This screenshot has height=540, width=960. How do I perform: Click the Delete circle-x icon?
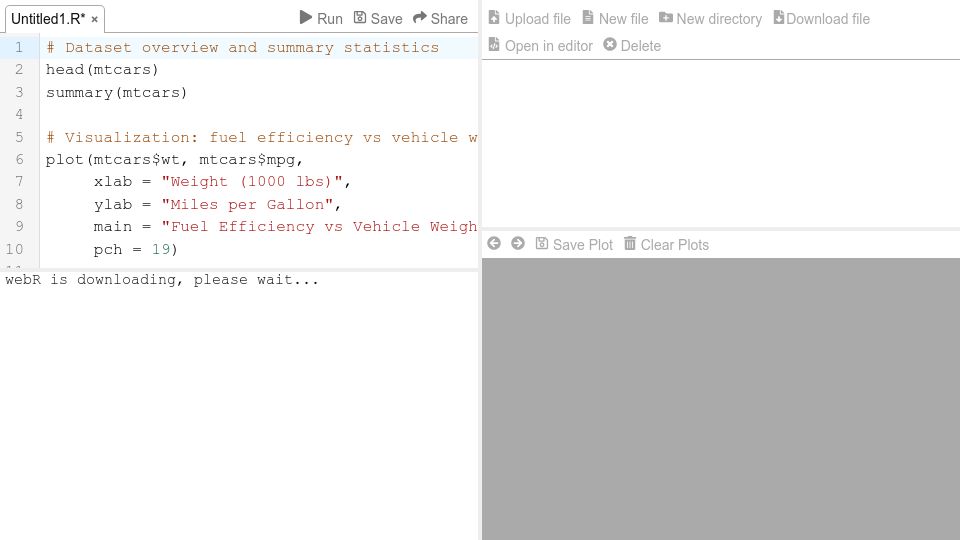[610, 44]
